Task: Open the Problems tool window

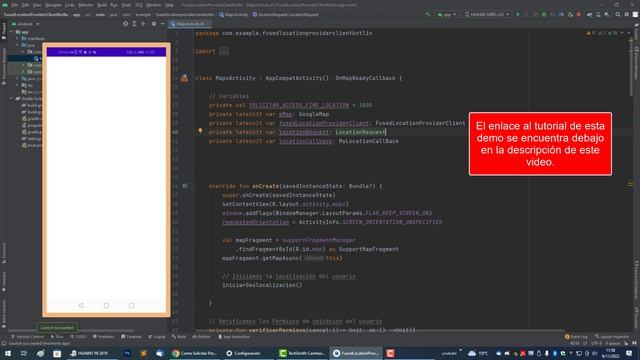Action: click(103, 337)
